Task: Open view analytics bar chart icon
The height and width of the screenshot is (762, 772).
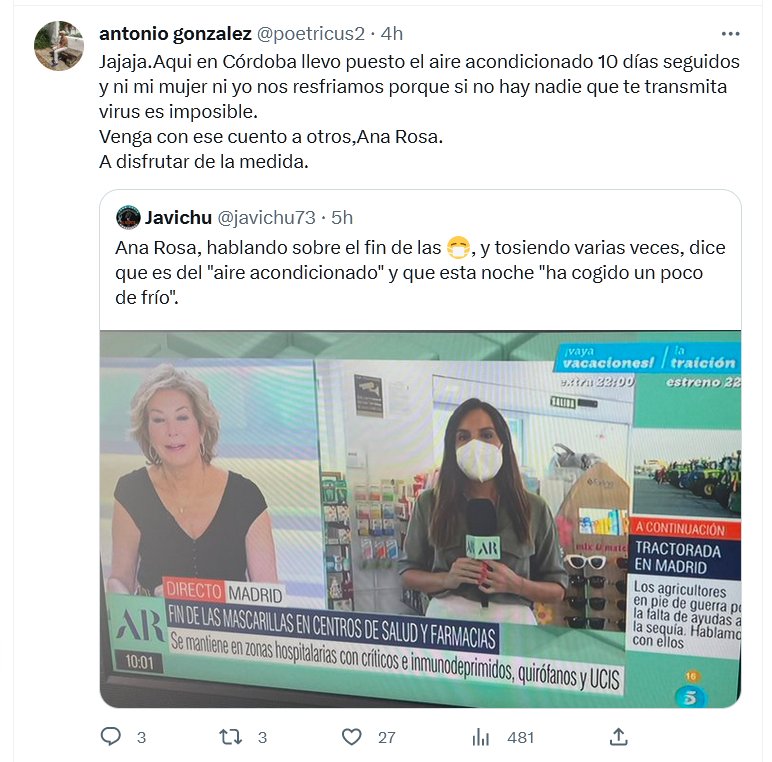Action: (481, 737)
